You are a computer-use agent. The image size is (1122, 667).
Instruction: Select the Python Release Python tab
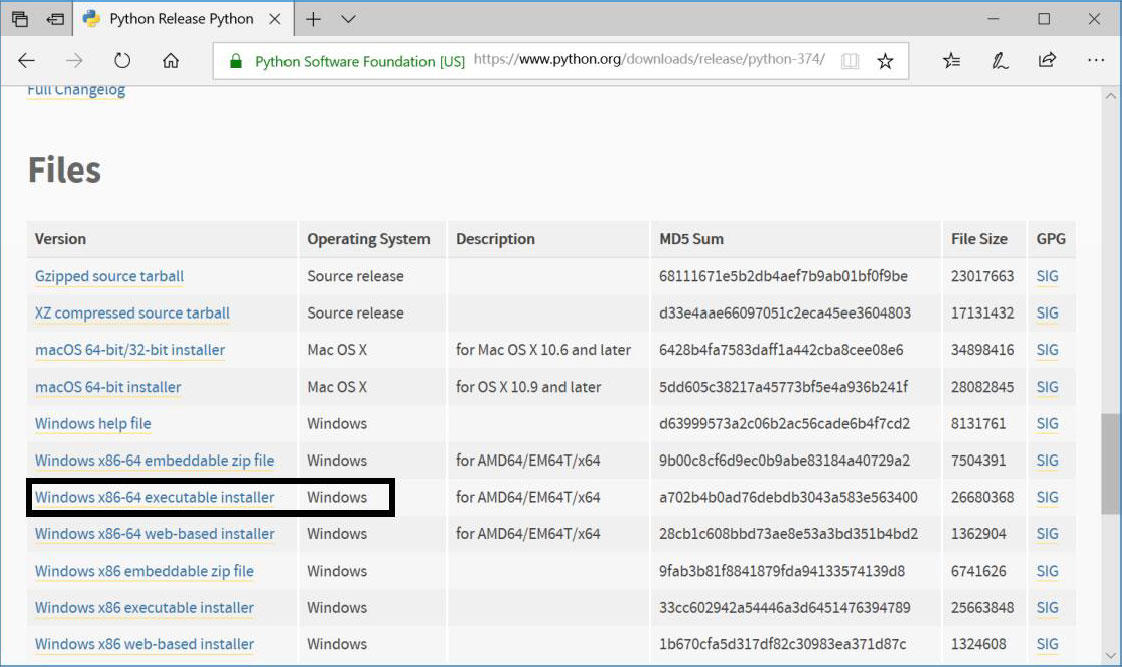coord(180,19)
